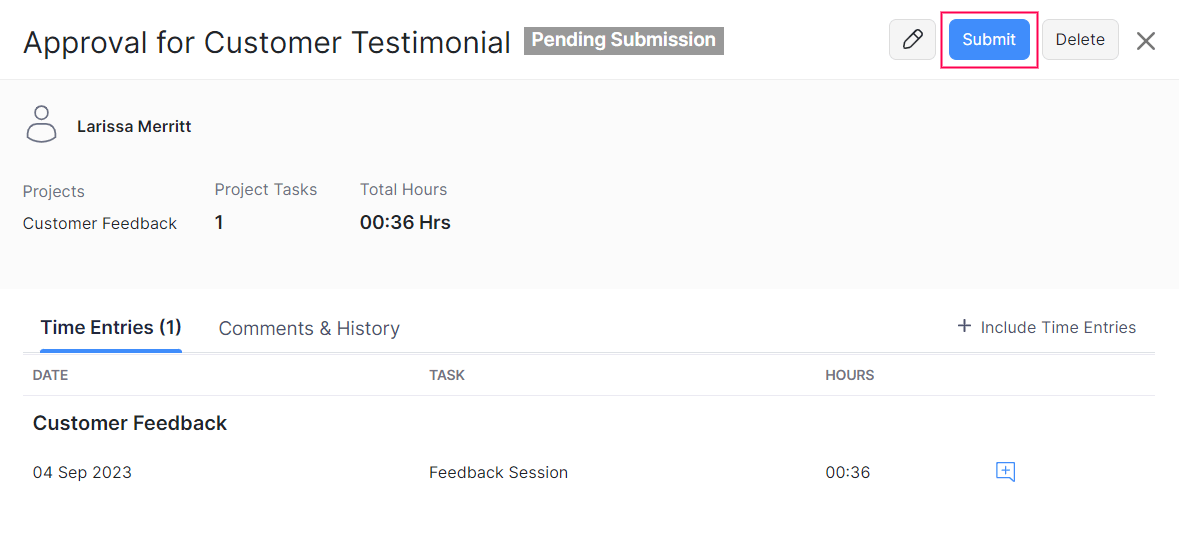
Task: Switch to the Time Entries (1) tab
Action: [111, 328]
